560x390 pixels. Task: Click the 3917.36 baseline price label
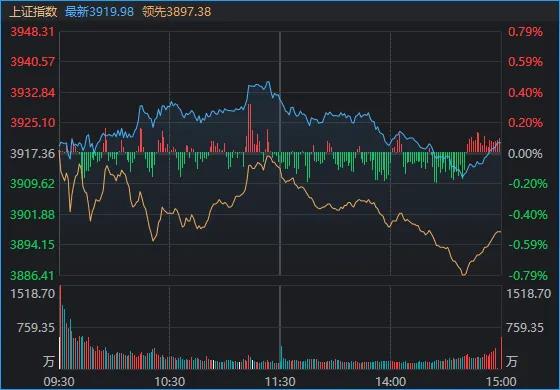(32, 154)
